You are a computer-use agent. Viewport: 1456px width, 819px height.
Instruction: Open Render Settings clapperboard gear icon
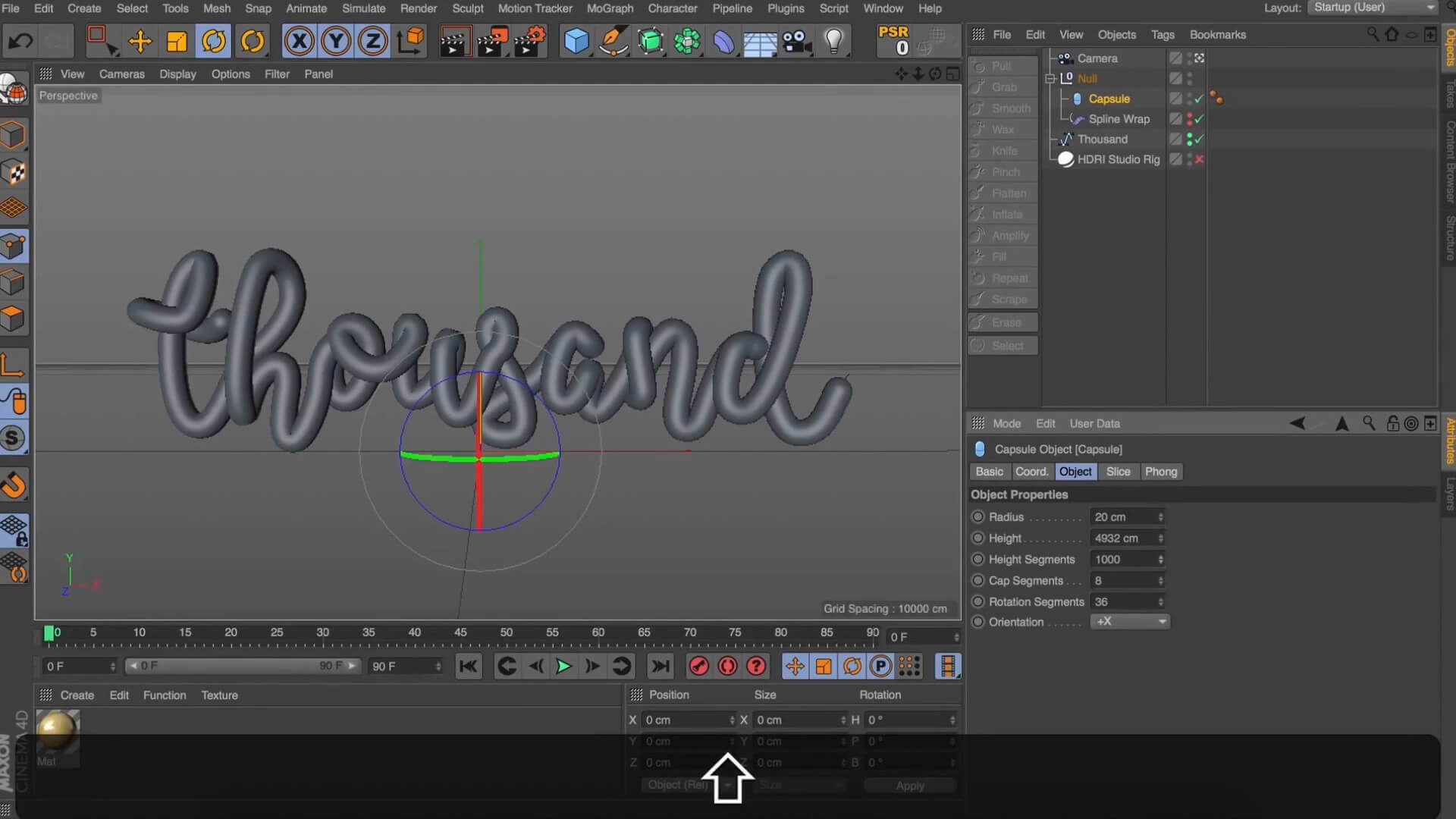pyautogui.click(x=529, y=41)
